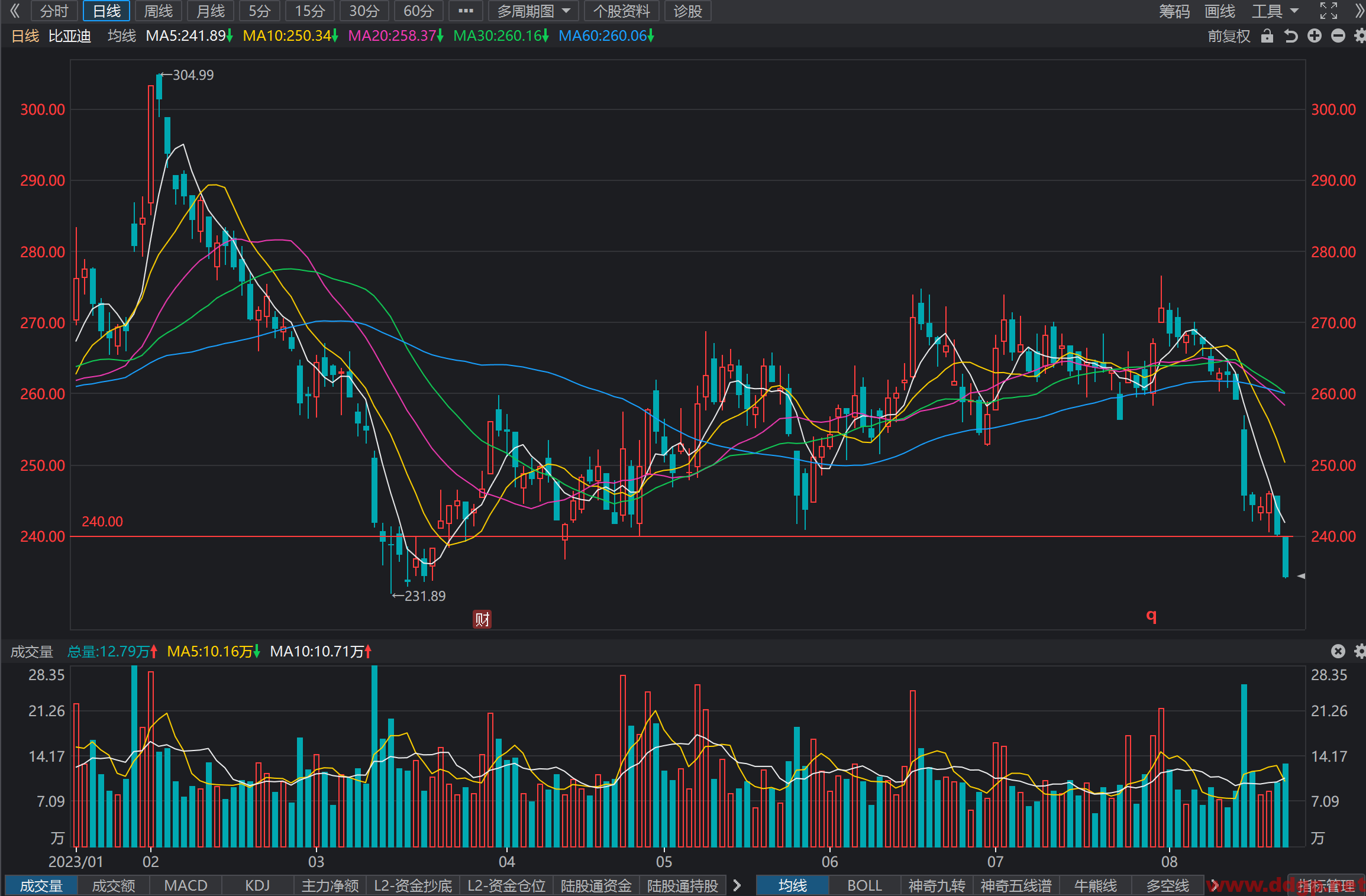Select the 5分 period
Image resolution: width=1366 pixels, height=896 pixels.
[259, 11]
